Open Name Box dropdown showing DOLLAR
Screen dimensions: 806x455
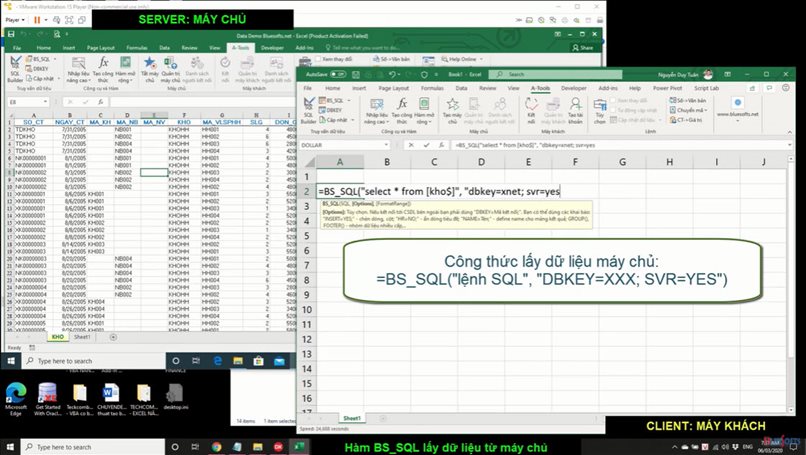click(386, 145)
